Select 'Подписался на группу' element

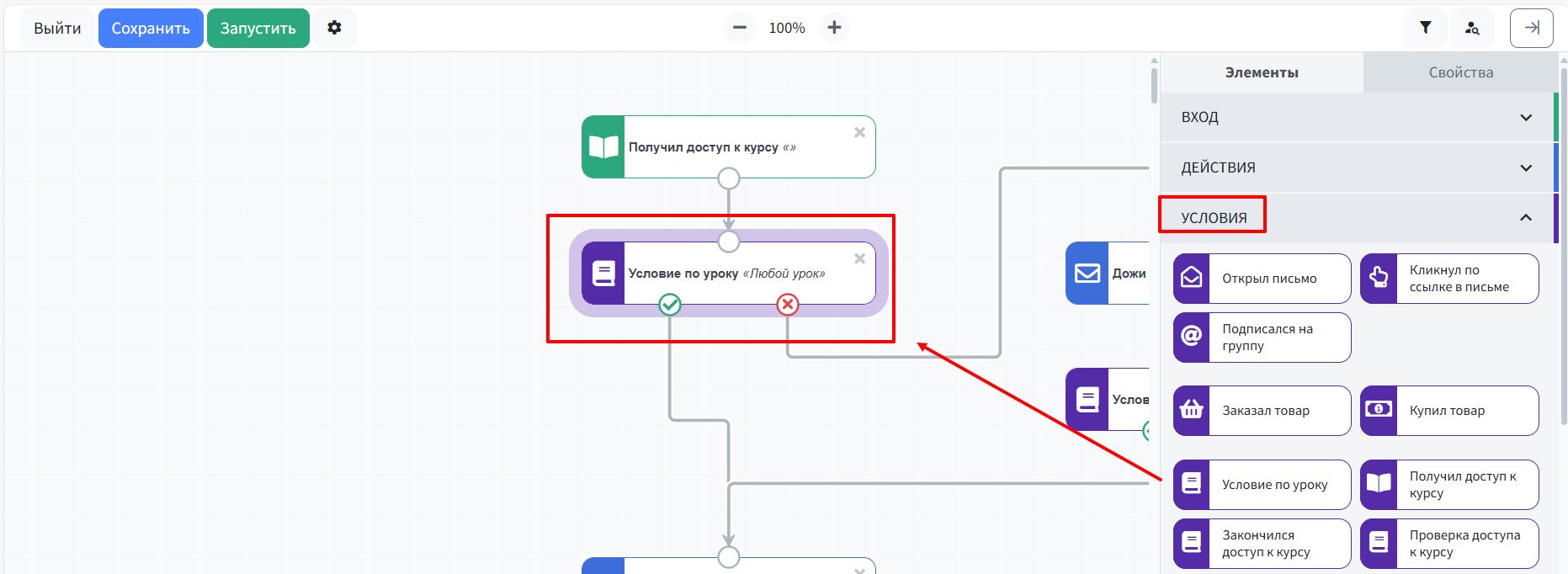point(1262,337)
